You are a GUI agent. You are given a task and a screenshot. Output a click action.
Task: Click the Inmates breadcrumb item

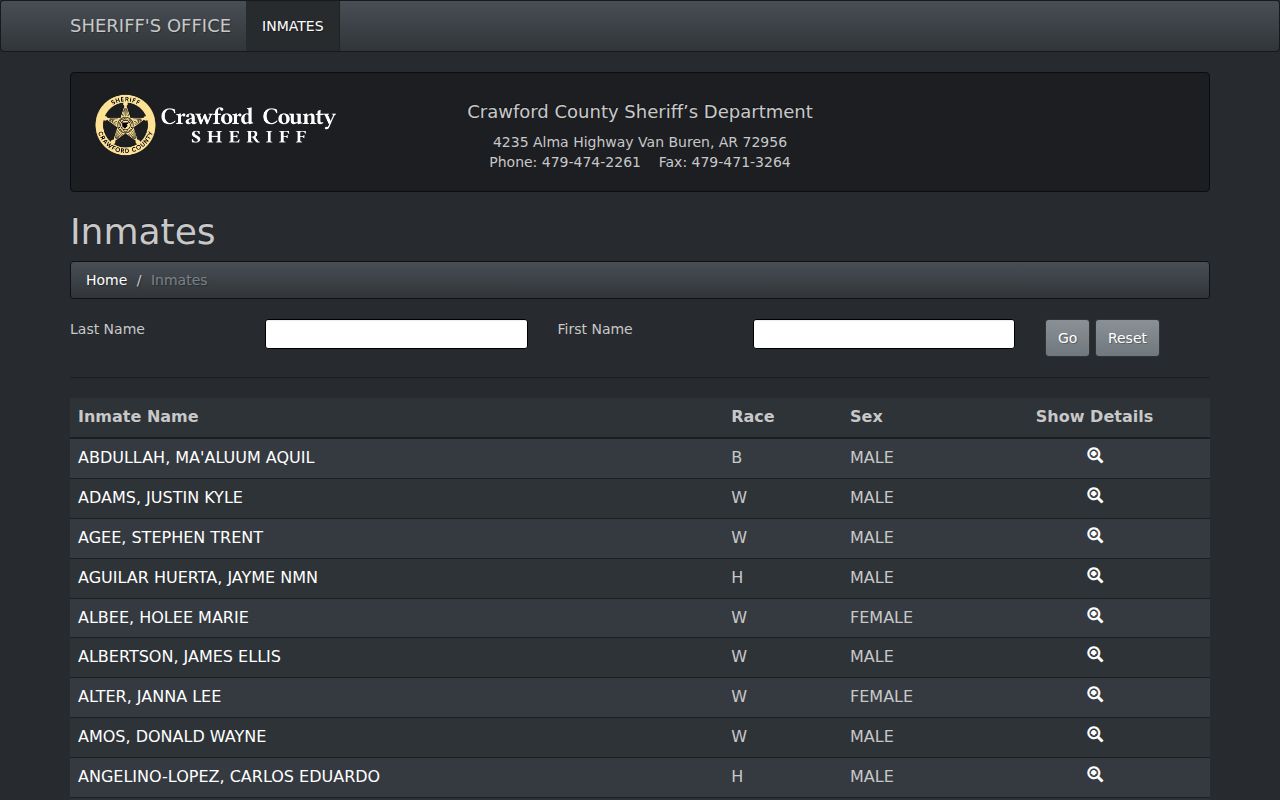(x=179, y=280)
